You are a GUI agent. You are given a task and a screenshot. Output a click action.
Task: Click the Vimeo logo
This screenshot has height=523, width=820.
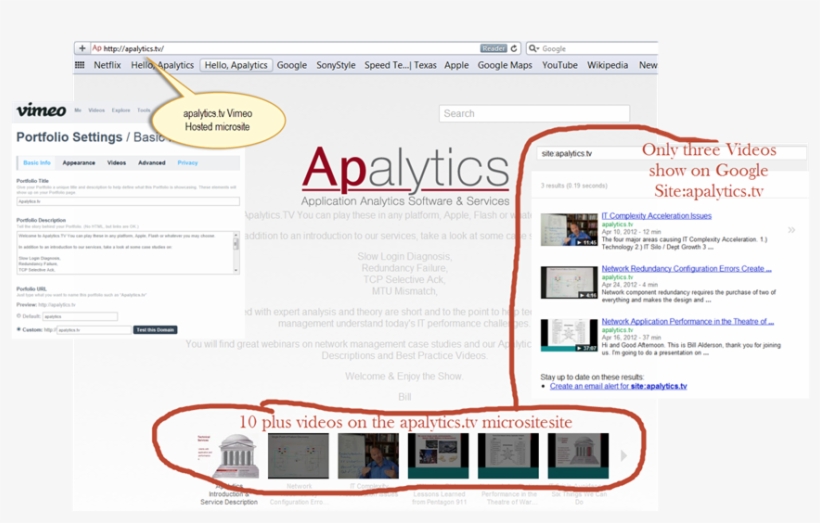point(41,110)
